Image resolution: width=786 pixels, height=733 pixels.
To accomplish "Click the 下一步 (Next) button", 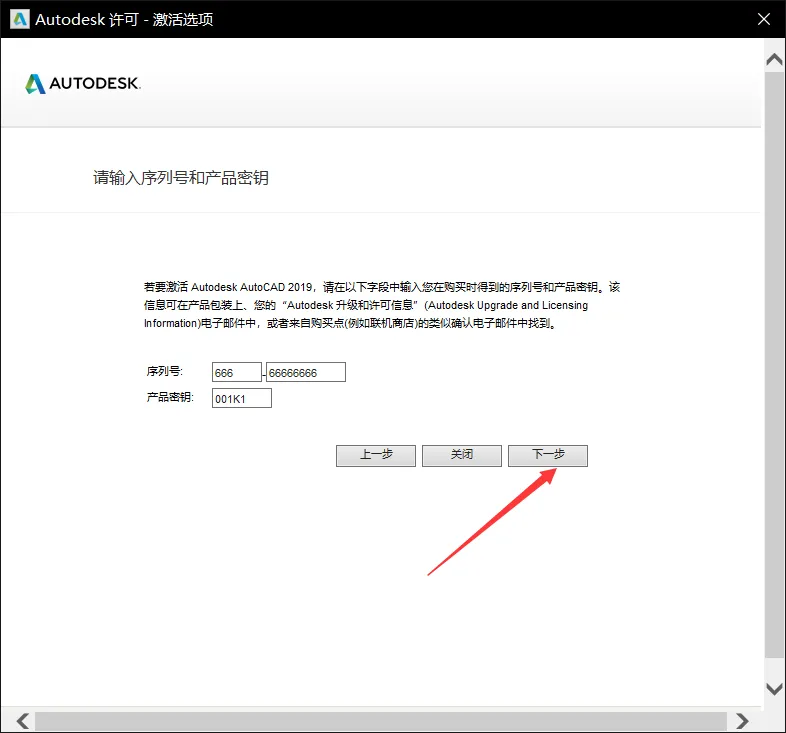I will click(547, 455).
